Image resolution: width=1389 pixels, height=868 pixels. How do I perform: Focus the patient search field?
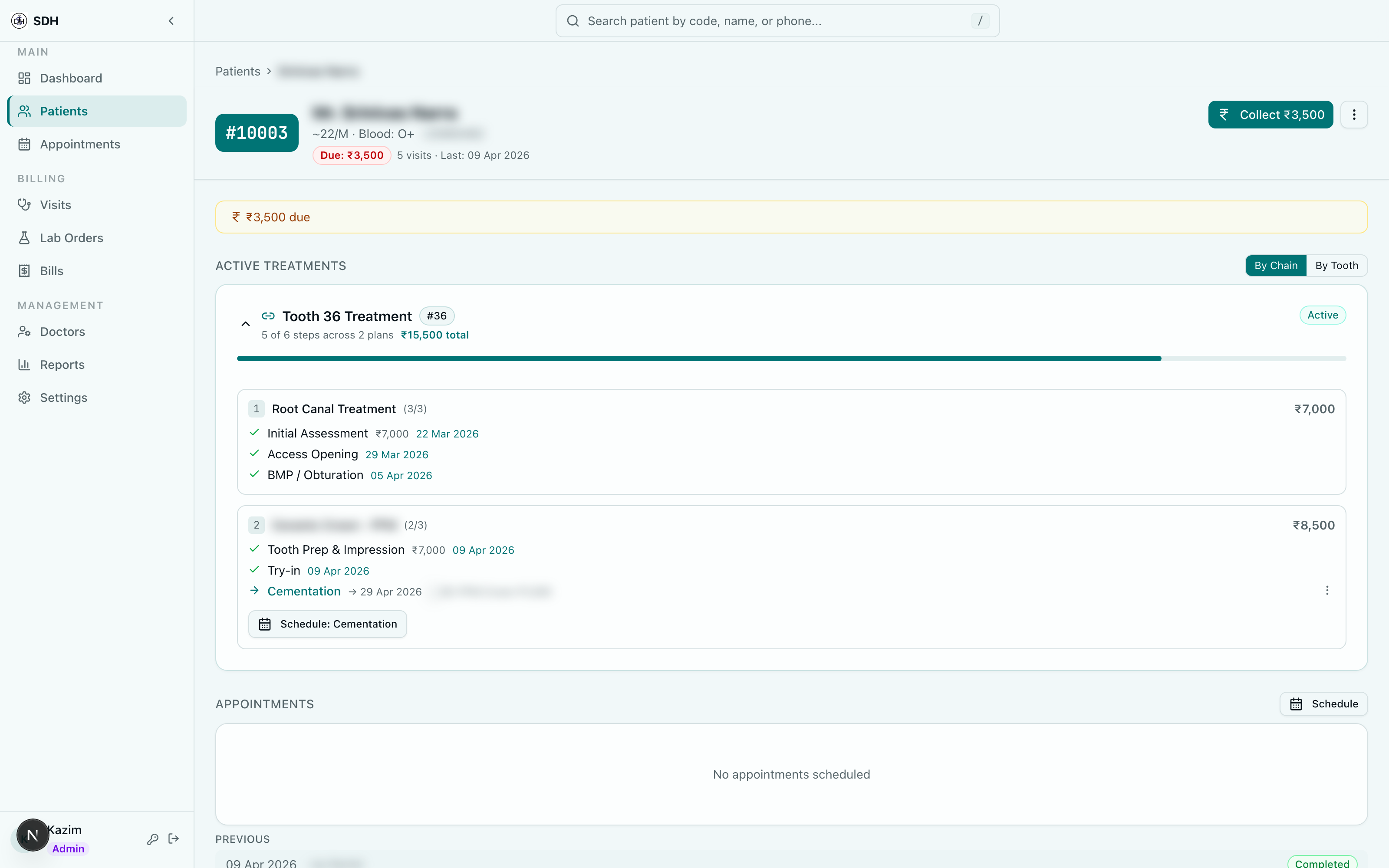click(x=777, y=21)
